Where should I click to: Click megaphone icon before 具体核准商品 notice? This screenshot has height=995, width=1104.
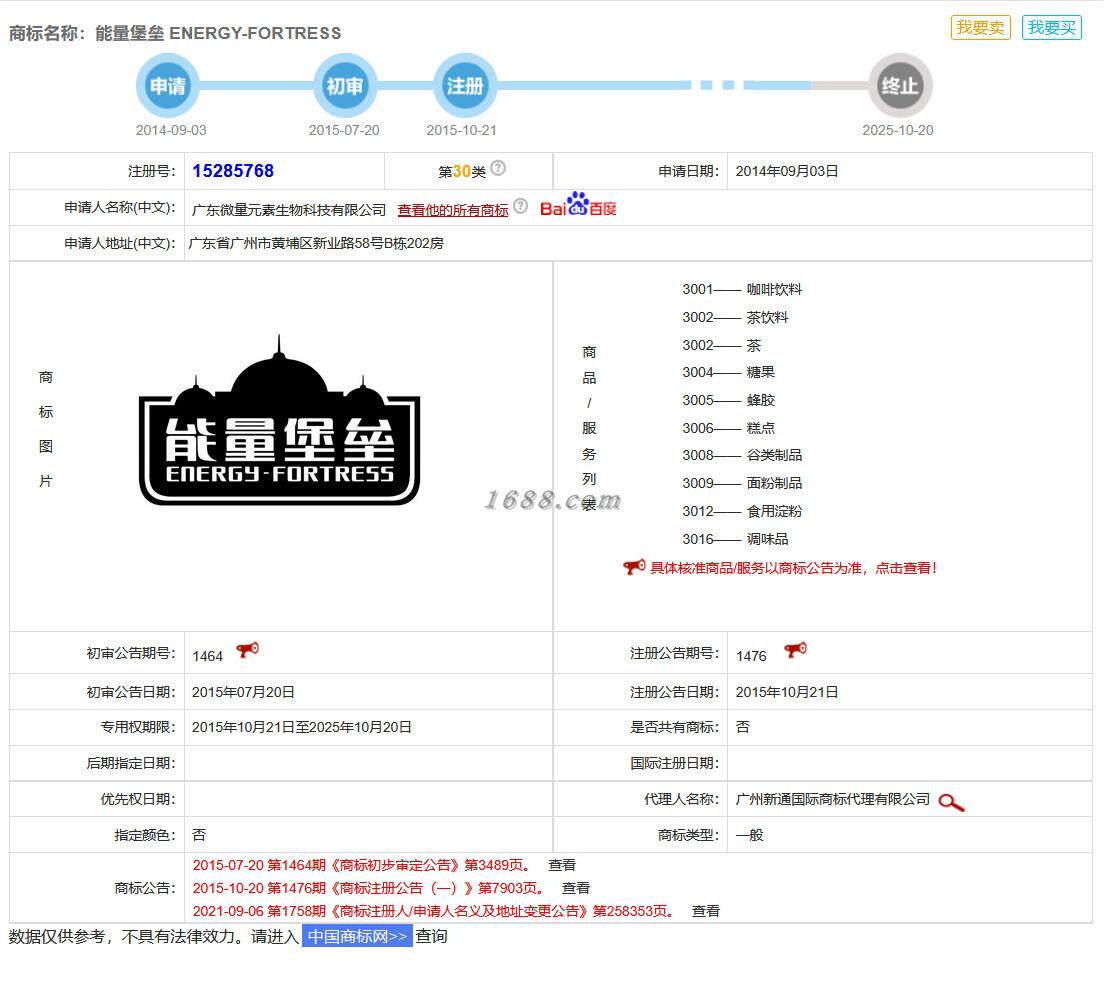coord(634,566)
